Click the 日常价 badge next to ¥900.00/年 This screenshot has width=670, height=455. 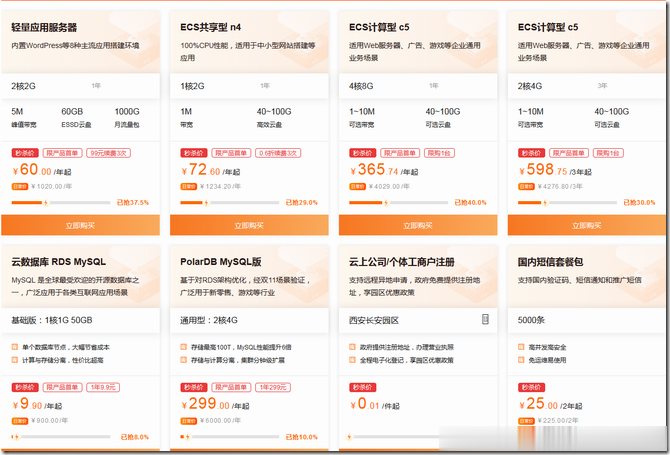(20, 421)
